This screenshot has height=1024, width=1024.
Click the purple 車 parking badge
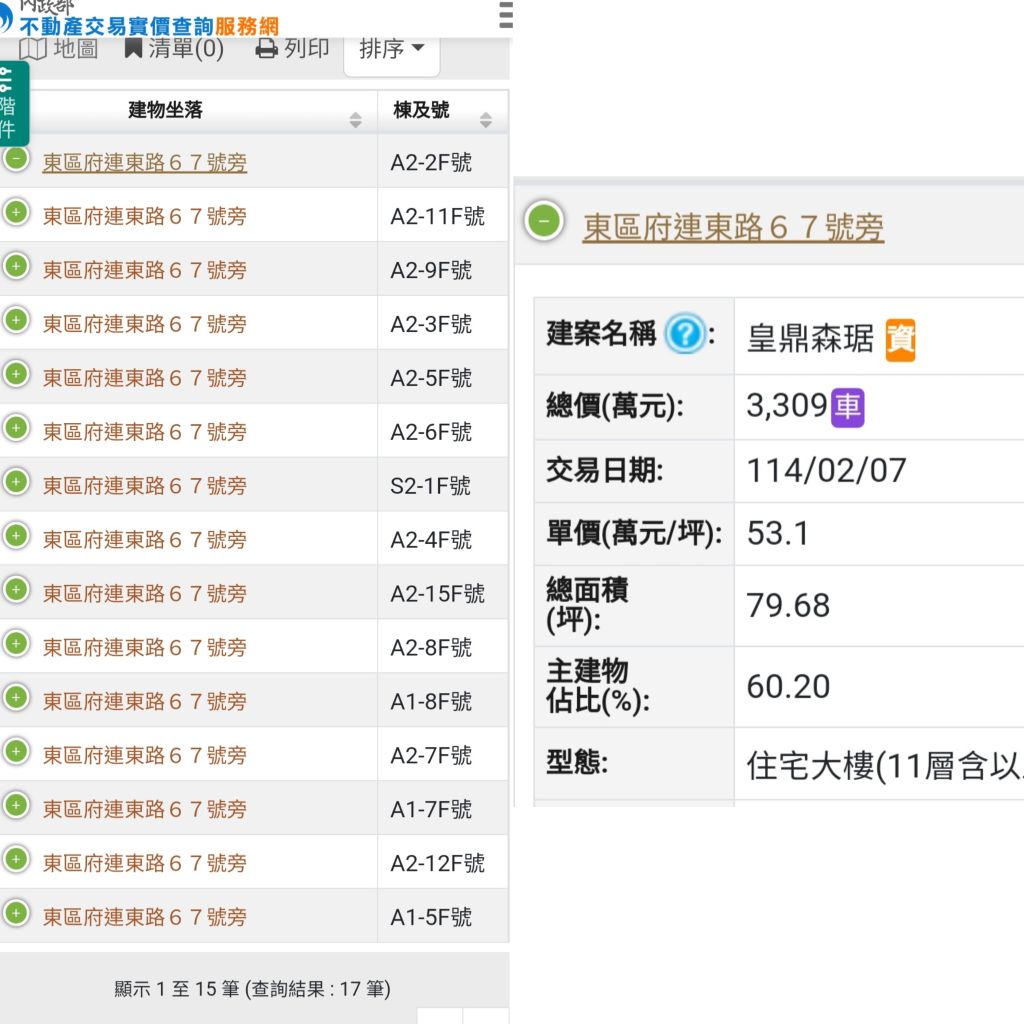point(847,406)
